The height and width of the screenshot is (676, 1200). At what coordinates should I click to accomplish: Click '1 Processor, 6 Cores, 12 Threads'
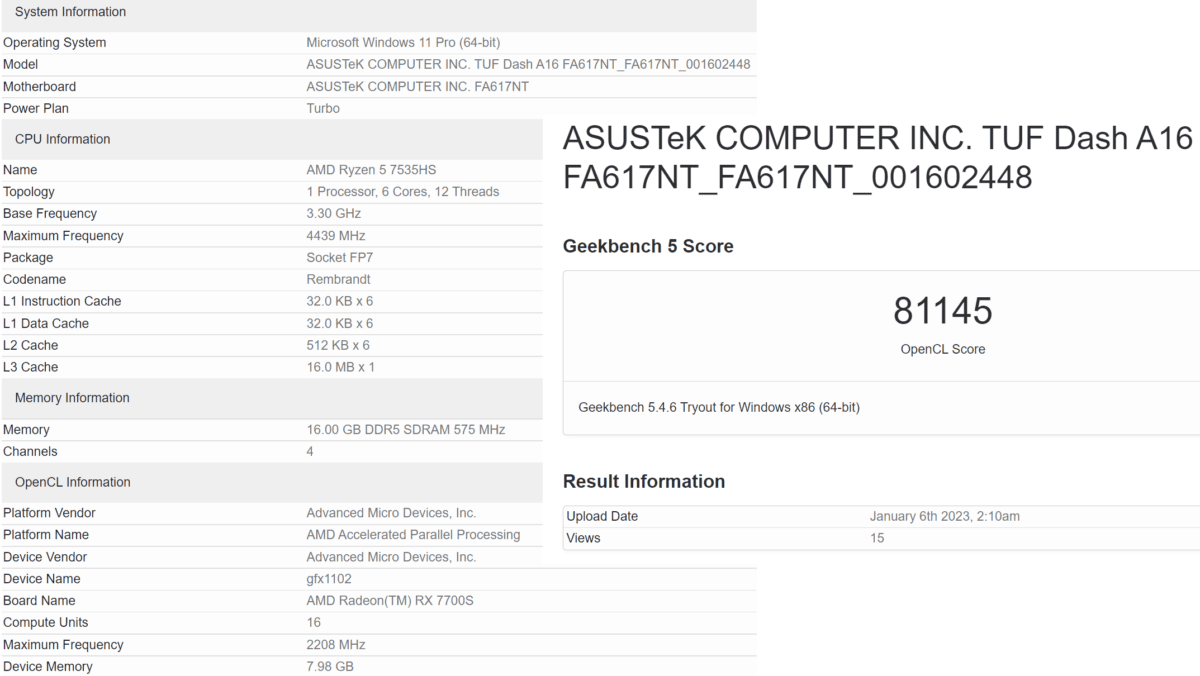coord(402,192)
